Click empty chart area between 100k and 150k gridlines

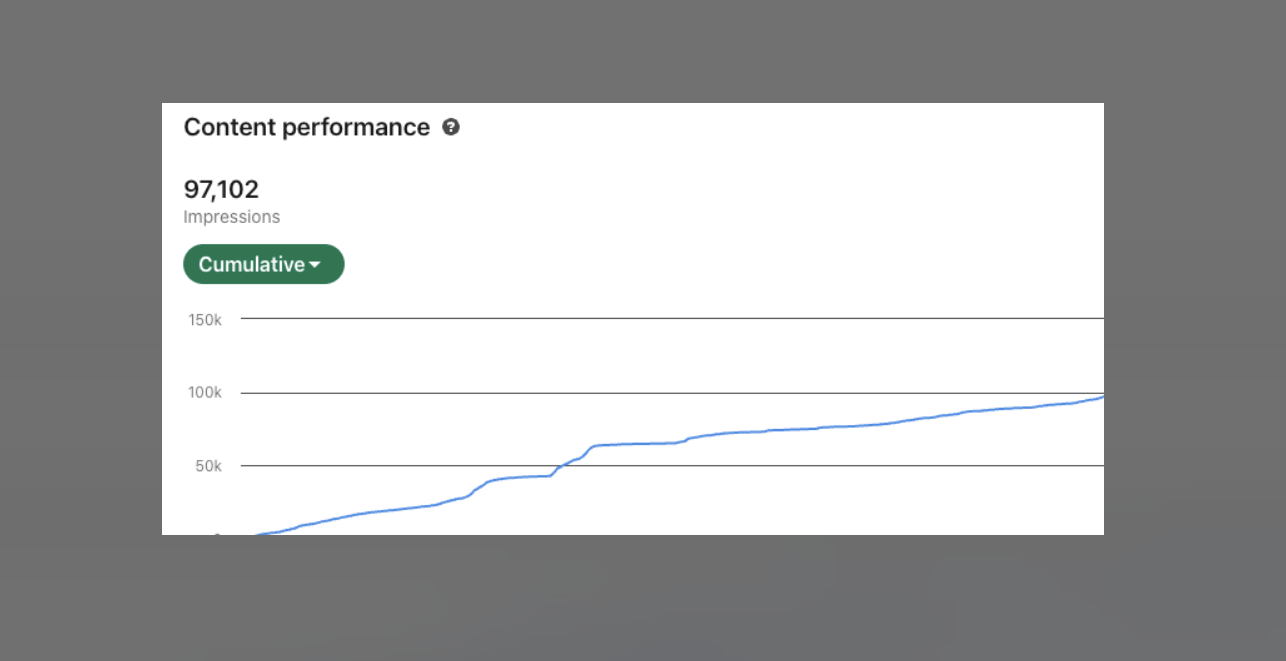coord(670,355)
